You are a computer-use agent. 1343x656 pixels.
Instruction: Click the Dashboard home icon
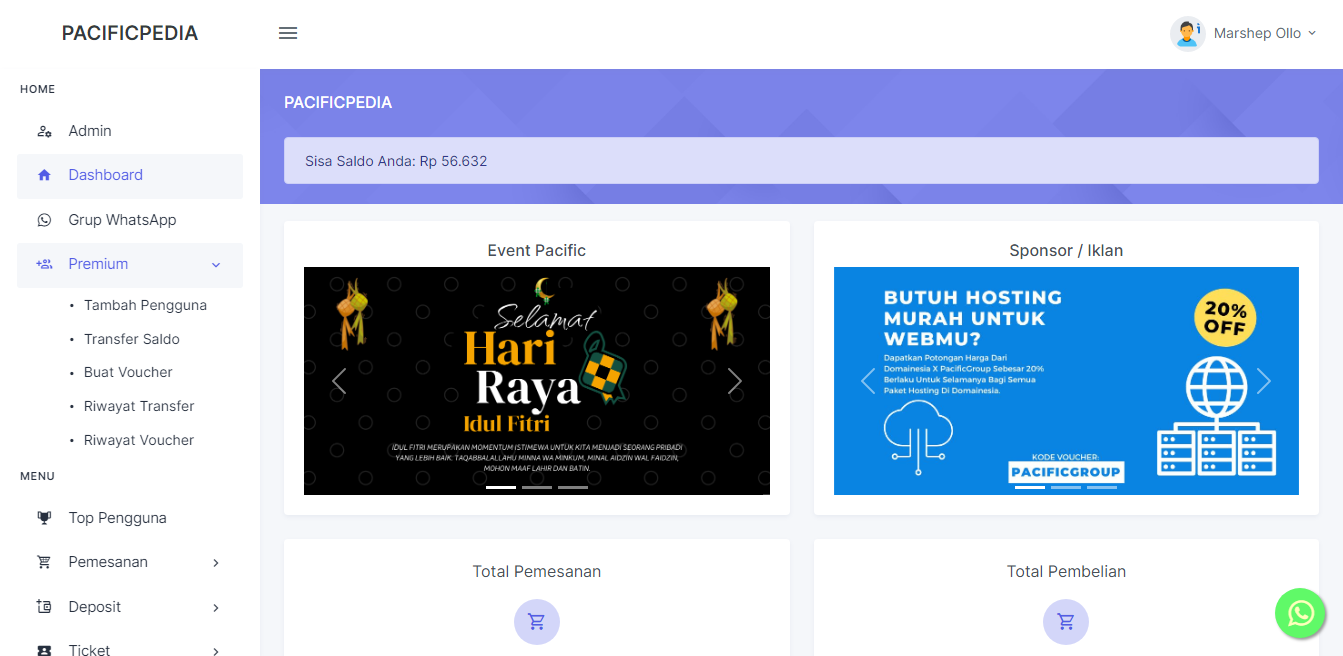click(x=44, y=175)
